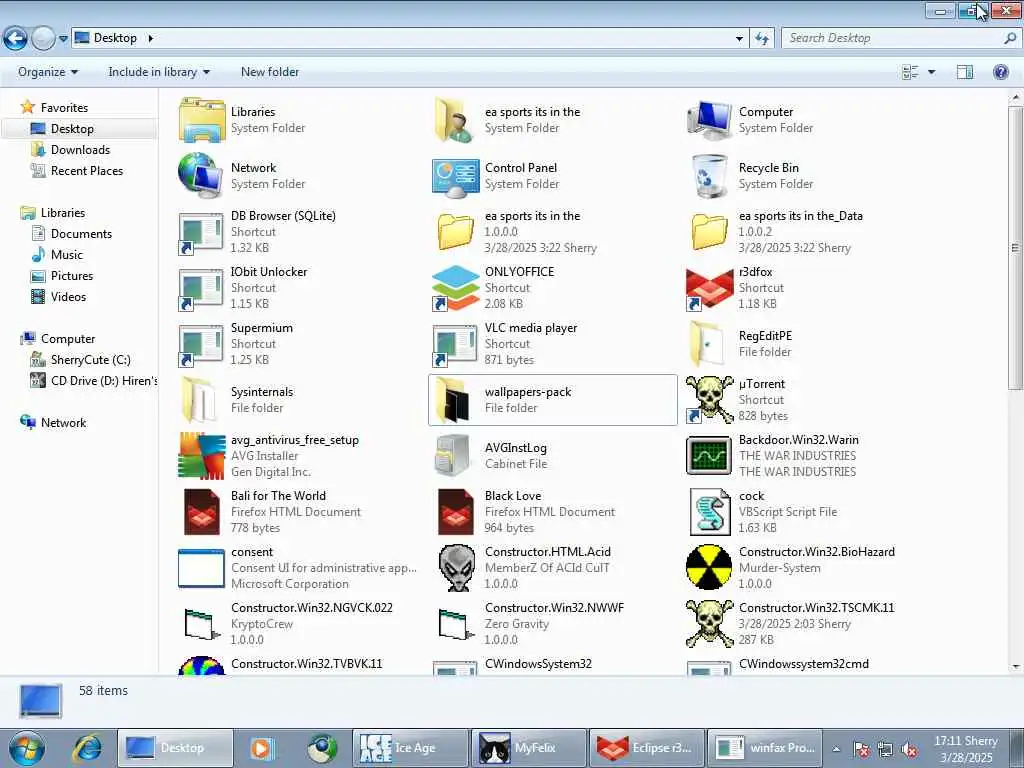This screenshot has height=768, width=1024.
Task: Open the view options dropdown arrow
Action: point(931,72)
